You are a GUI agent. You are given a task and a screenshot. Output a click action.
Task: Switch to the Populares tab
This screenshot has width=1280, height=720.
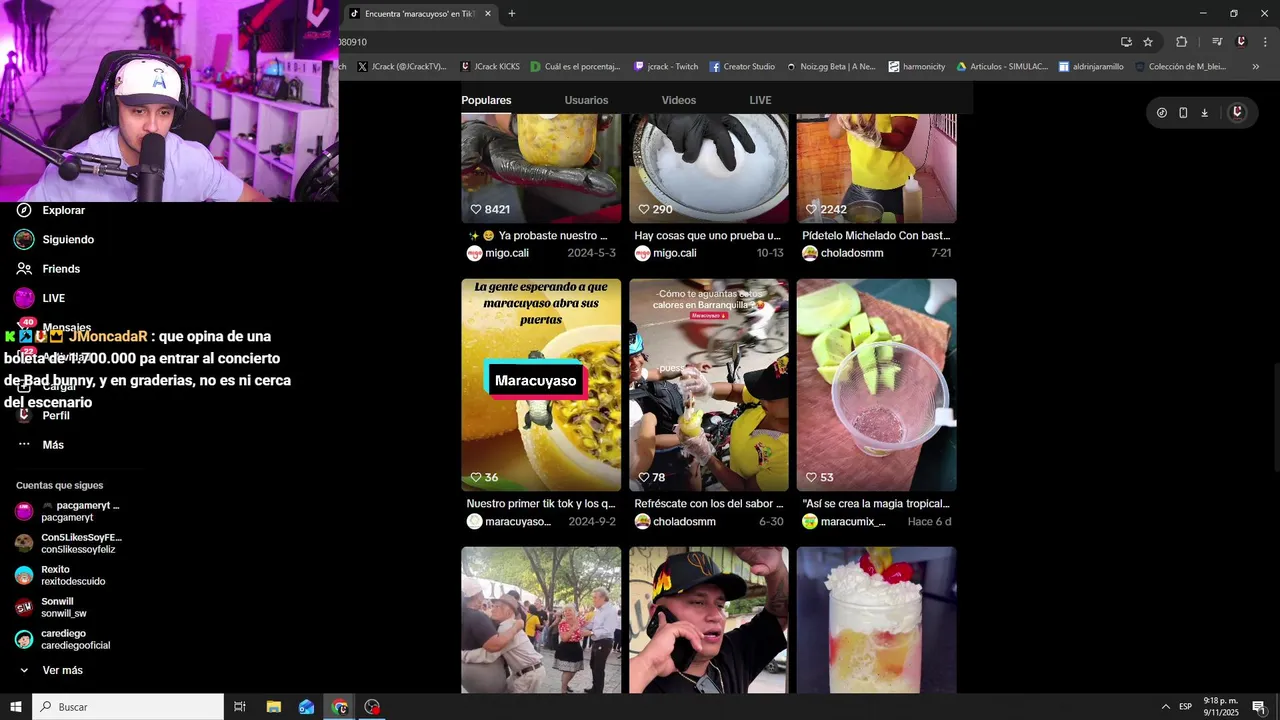(x=486, y=100)
